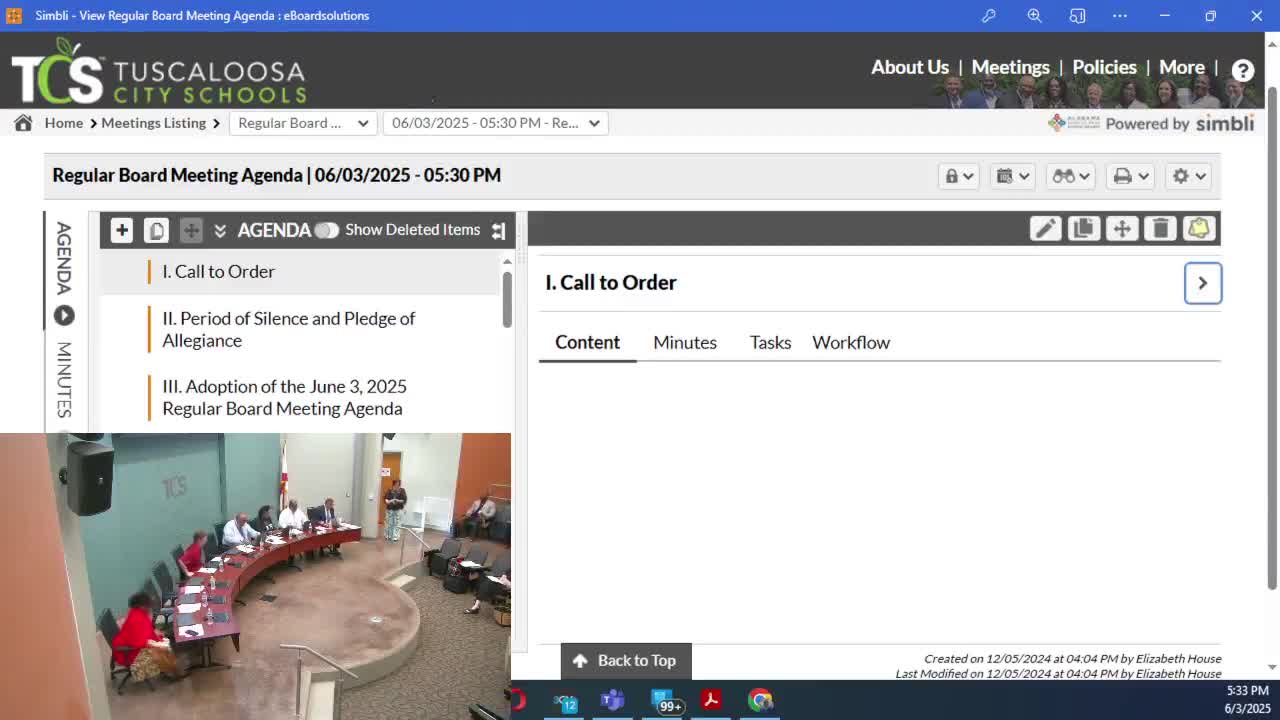The height and width of the screenshot is (720, 1280).
Task: Click the Home icon in breadcrumb
Action: tap(23, 123)
